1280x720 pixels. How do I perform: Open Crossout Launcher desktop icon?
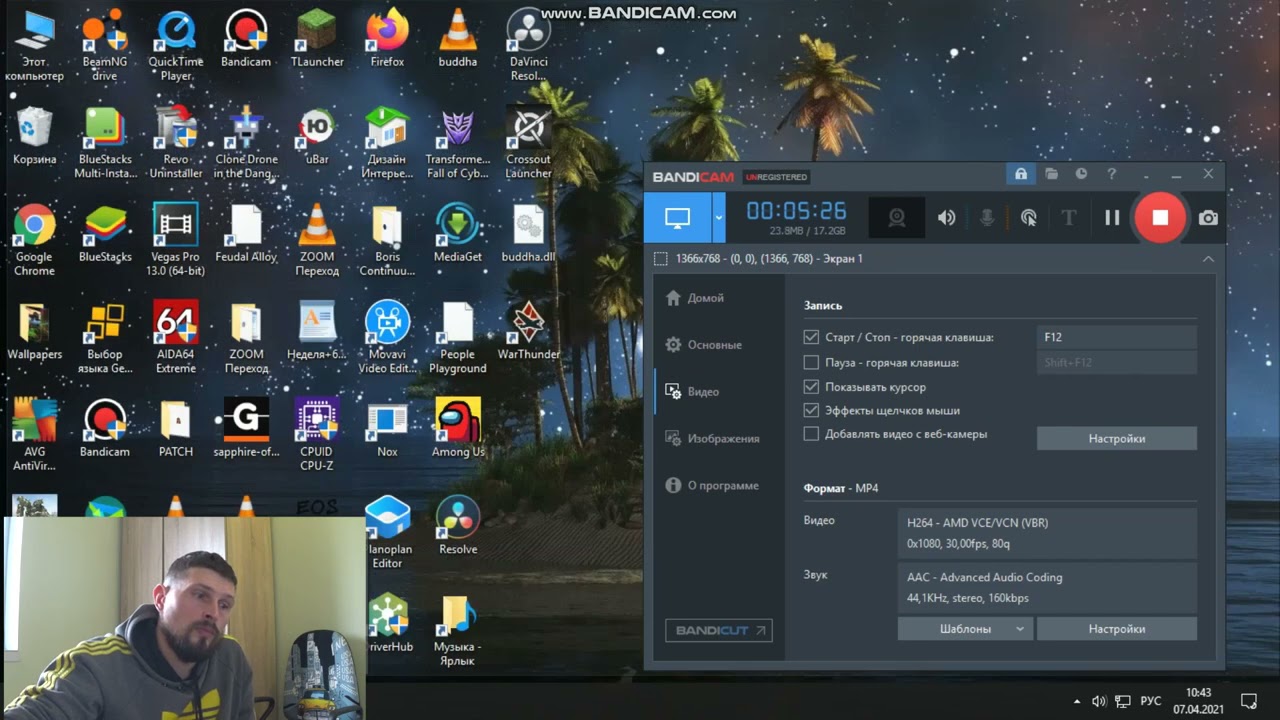(528, 142)
